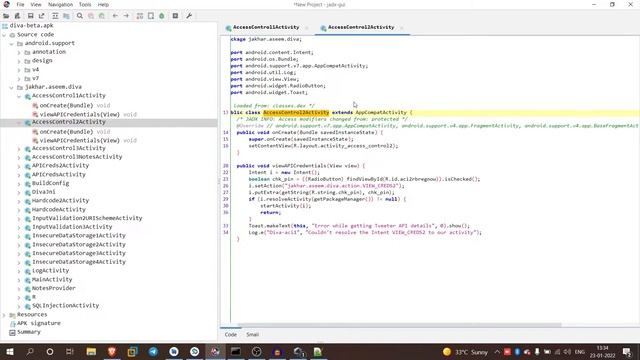
Task: Select onCreate(Bundle) under AccessControl2Activity
Action: tap(66, 132)
